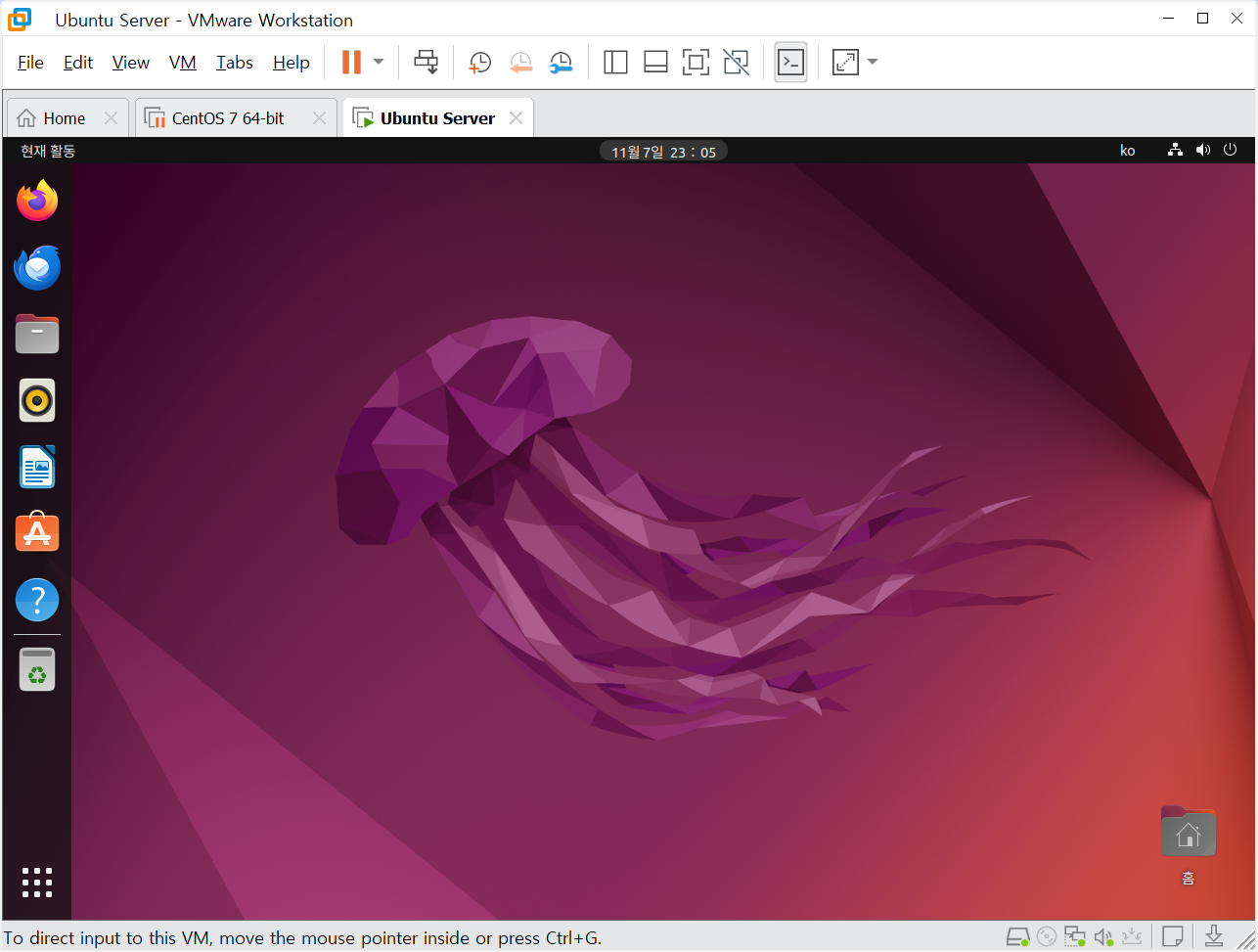Take a snapshot of this virtual machine

coord(480,63)
